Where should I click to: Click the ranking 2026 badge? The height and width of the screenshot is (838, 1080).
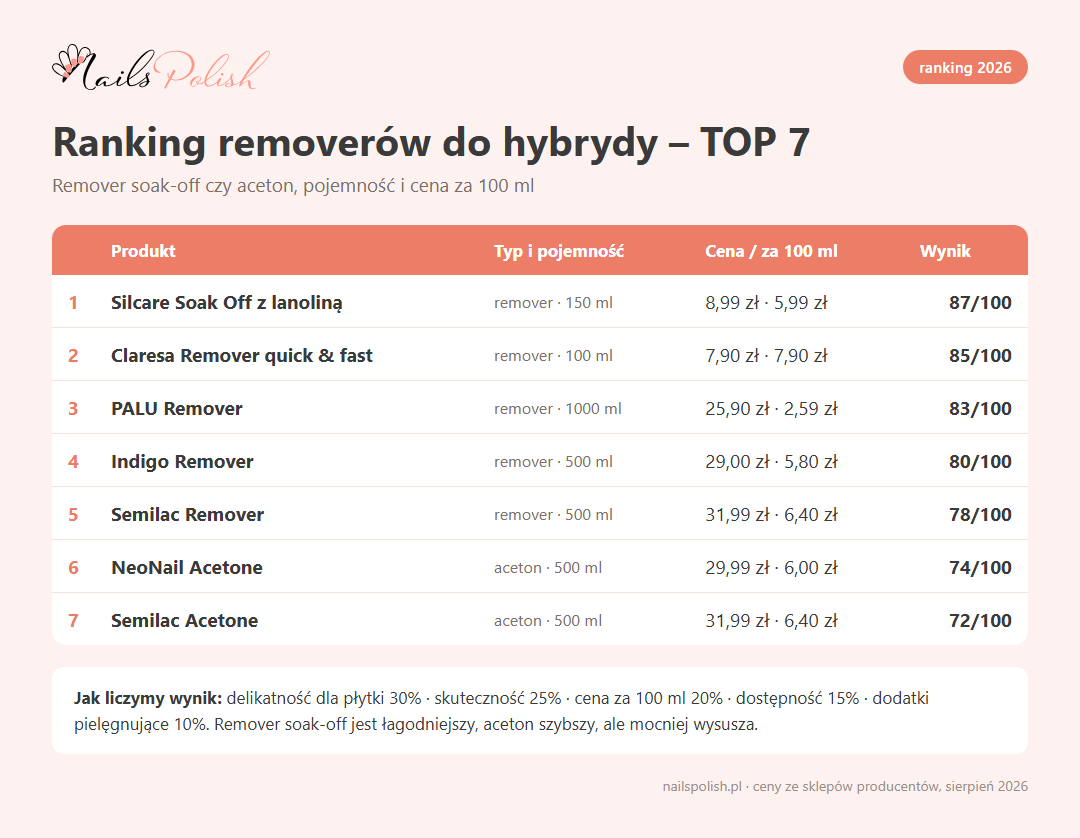click(x=965, y=67)
